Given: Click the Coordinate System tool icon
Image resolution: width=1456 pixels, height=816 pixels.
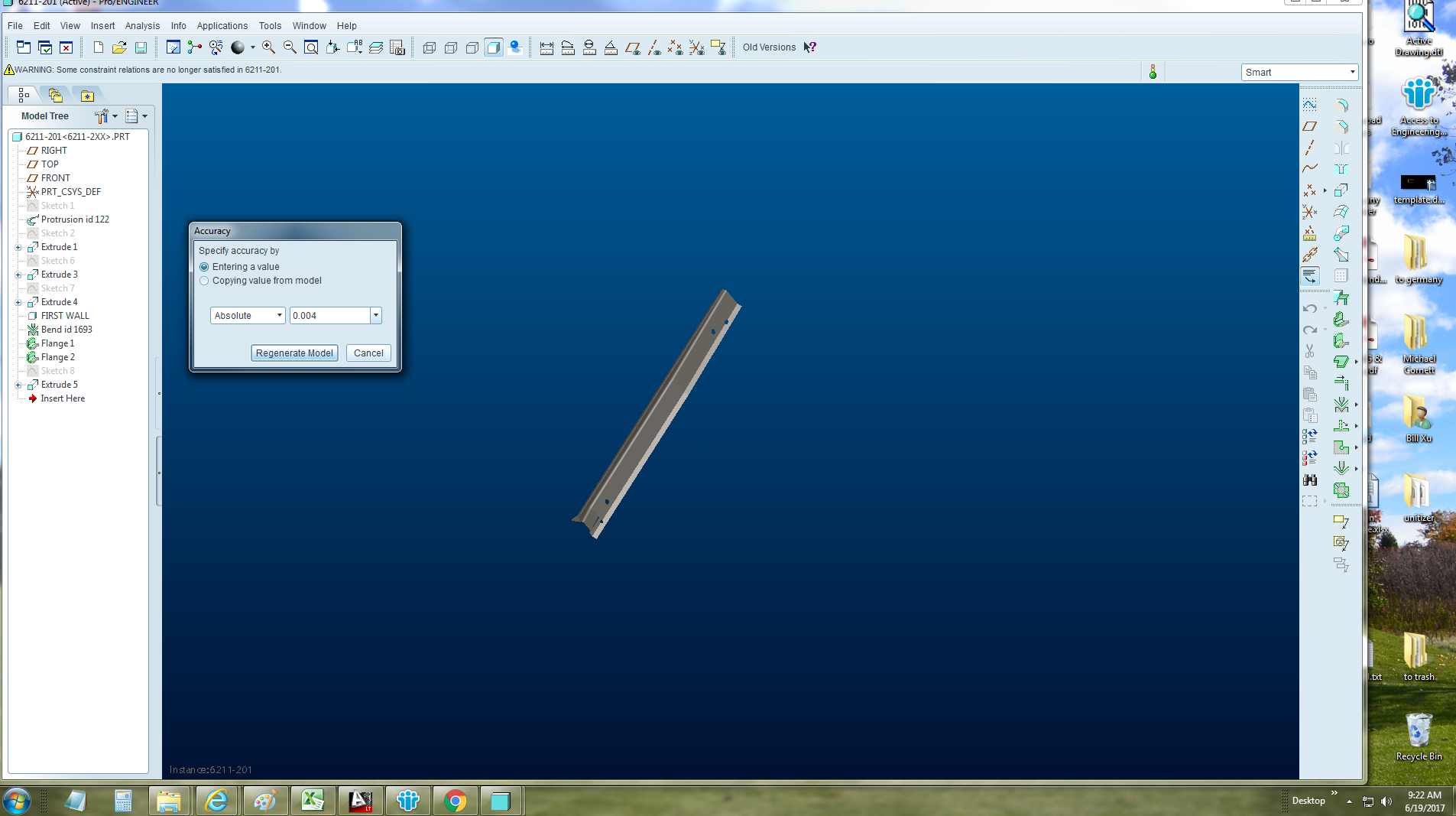Looking at the screenshot, I should (1310, 211).
